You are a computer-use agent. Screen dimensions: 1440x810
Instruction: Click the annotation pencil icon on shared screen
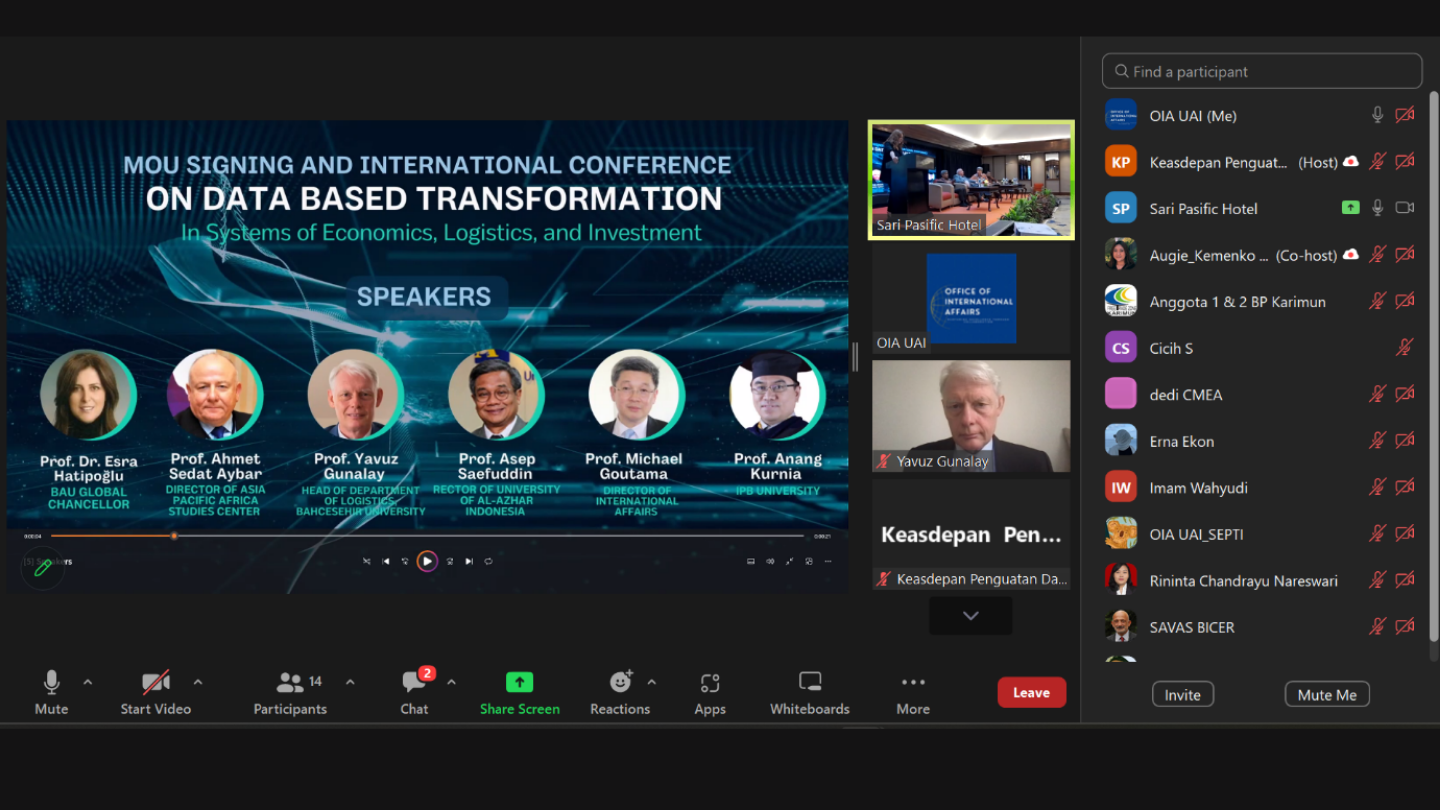[43, 567]
